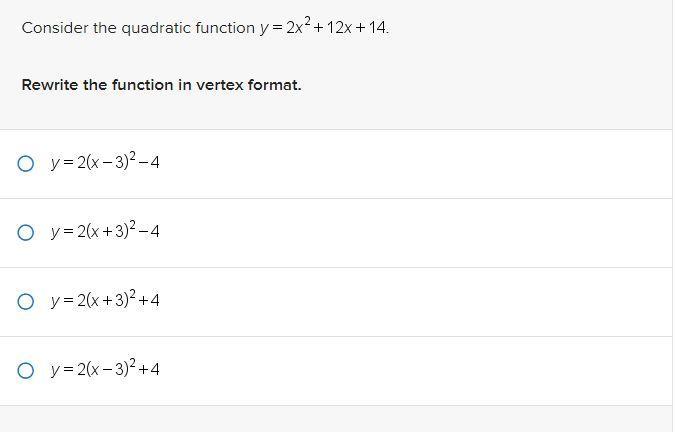The width and height of the screenshot is (675, 432).
Task: Pick the radio button for y=2(x+3)²+4
Action: click(26, 301)
